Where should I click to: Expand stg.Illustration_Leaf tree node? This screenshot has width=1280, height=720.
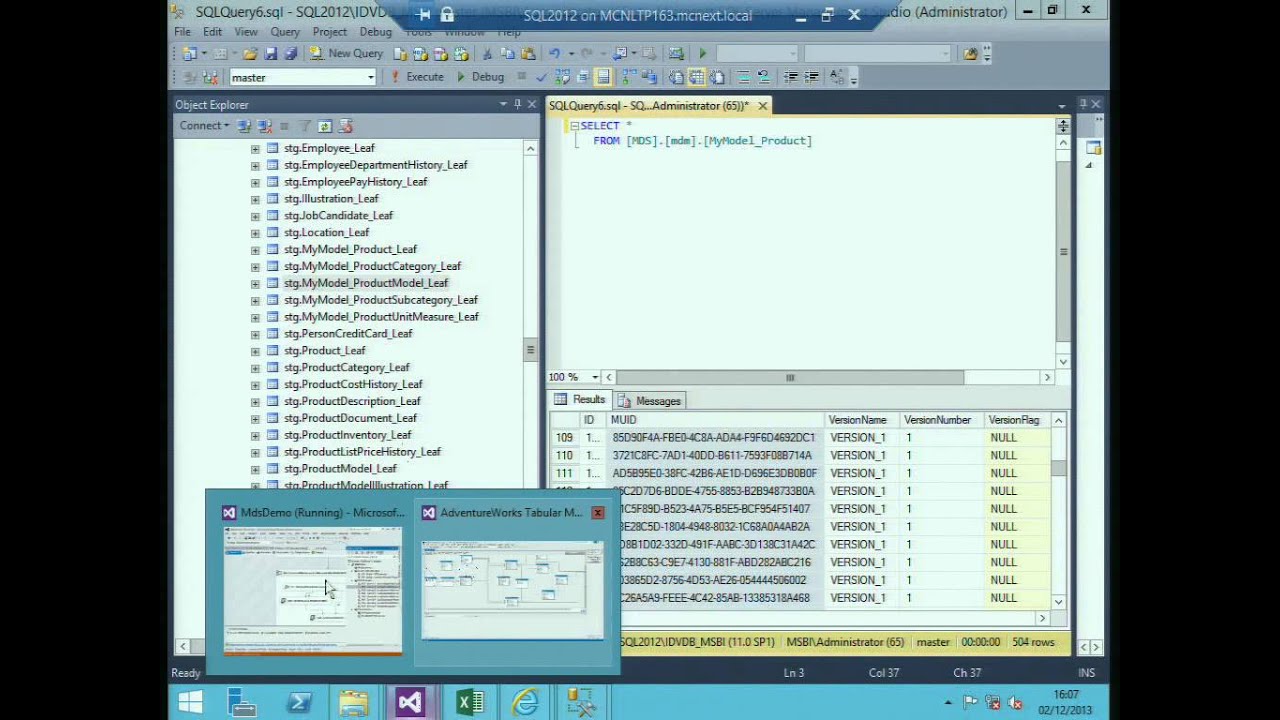click(255, 199)
